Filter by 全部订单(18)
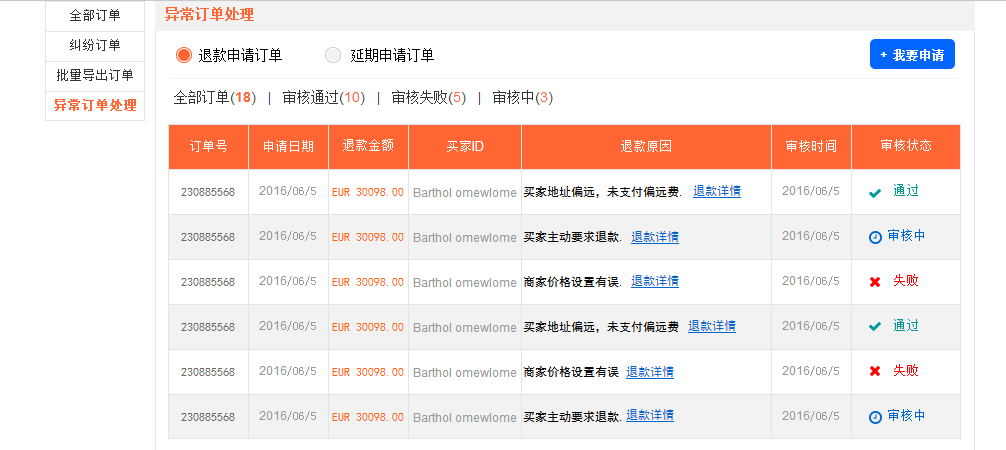 (x=215, y=98)
